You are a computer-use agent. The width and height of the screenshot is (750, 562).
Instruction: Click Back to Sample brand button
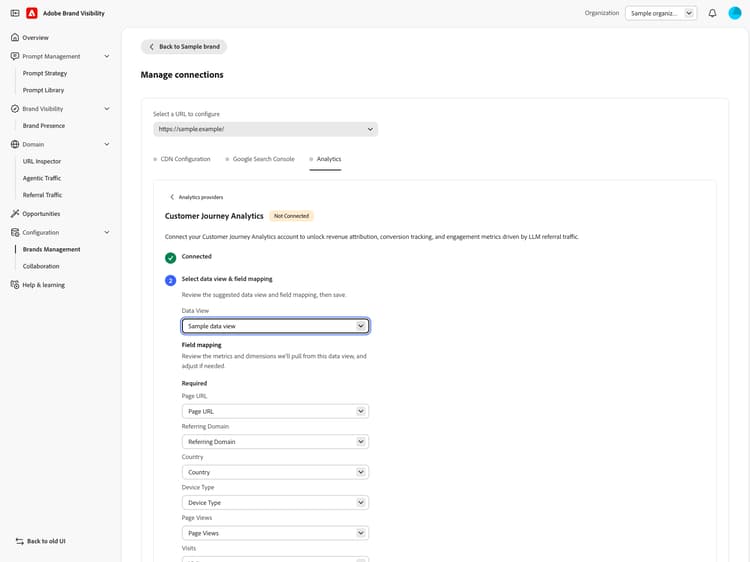coord(184,46)
